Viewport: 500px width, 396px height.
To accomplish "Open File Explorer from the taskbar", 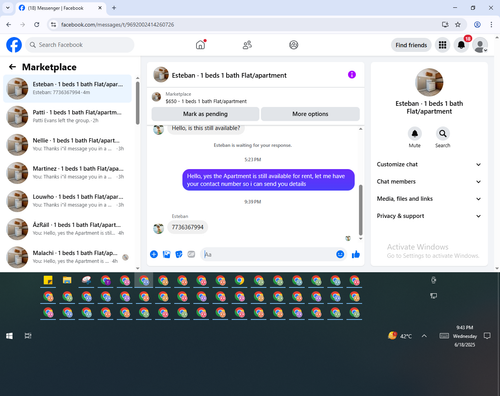I will click(x=67, y=280).
